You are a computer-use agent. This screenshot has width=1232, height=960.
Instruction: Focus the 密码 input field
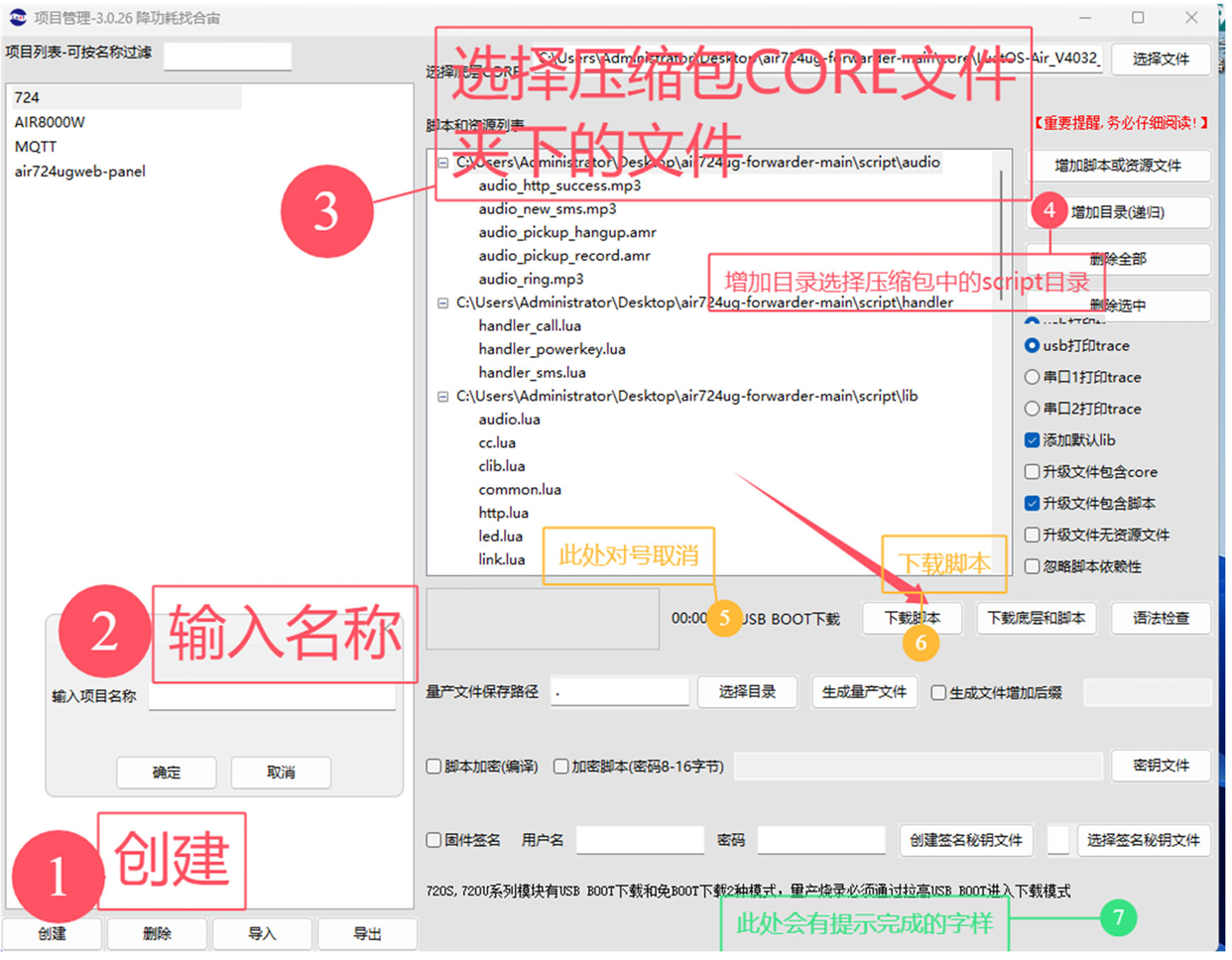click(x=821, y=840)
